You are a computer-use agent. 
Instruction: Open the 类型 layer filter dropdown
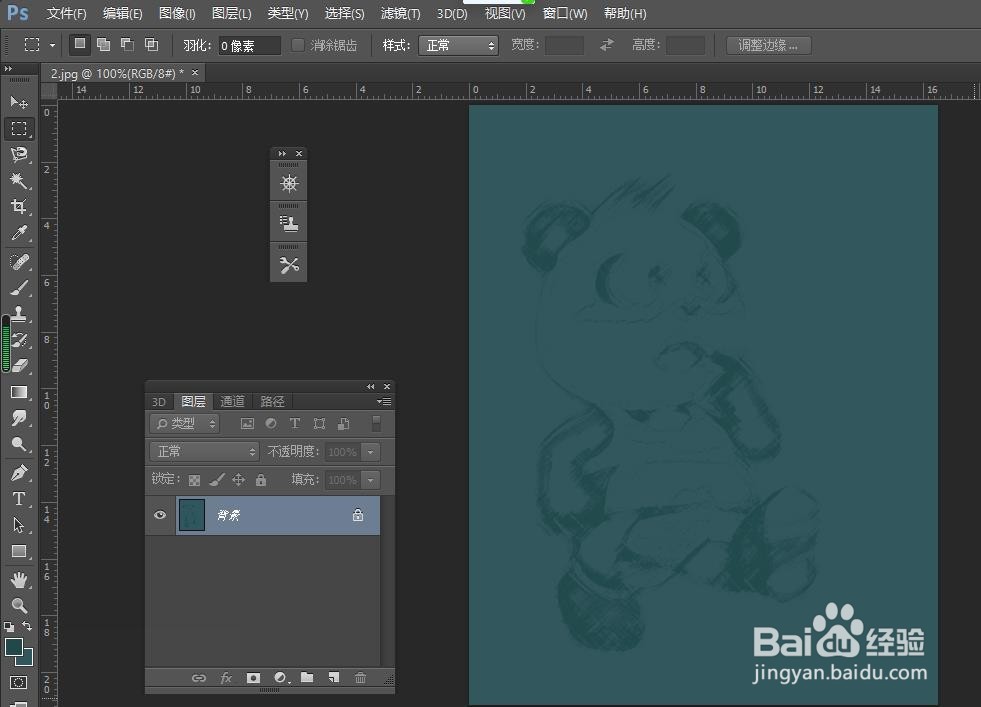coord(185,424)
